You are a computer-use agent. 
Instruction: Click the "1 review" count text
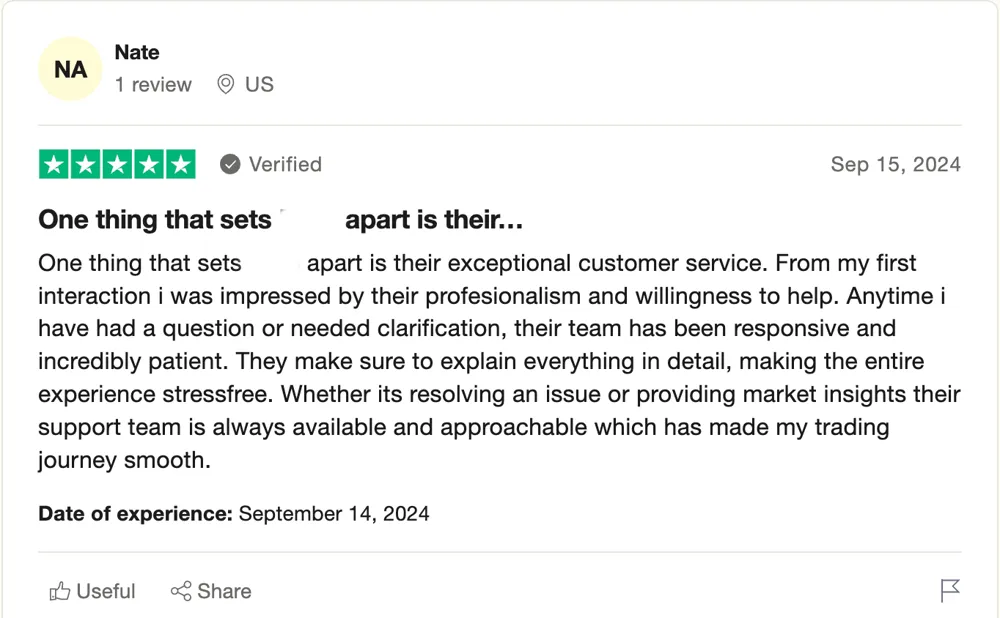pyautogui.click(x=153, y=85)
